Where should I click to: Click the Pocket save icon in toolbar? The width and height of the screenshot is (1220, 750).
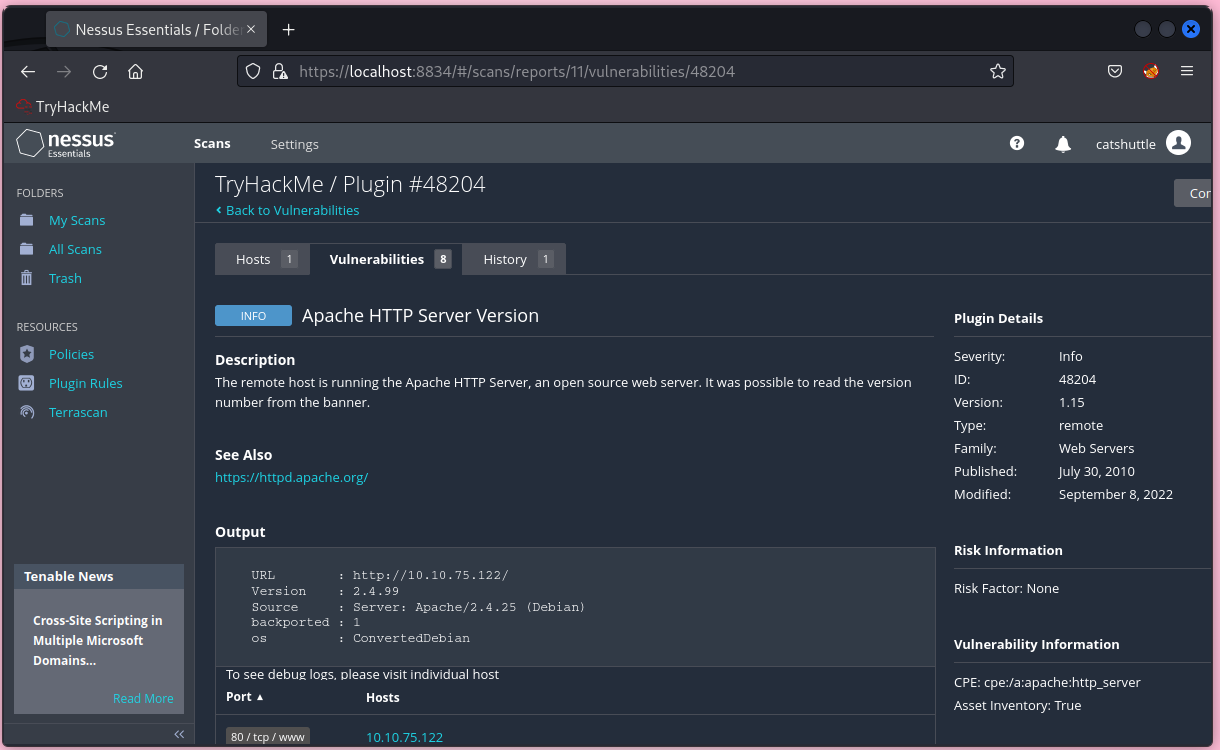[1115, 71]
